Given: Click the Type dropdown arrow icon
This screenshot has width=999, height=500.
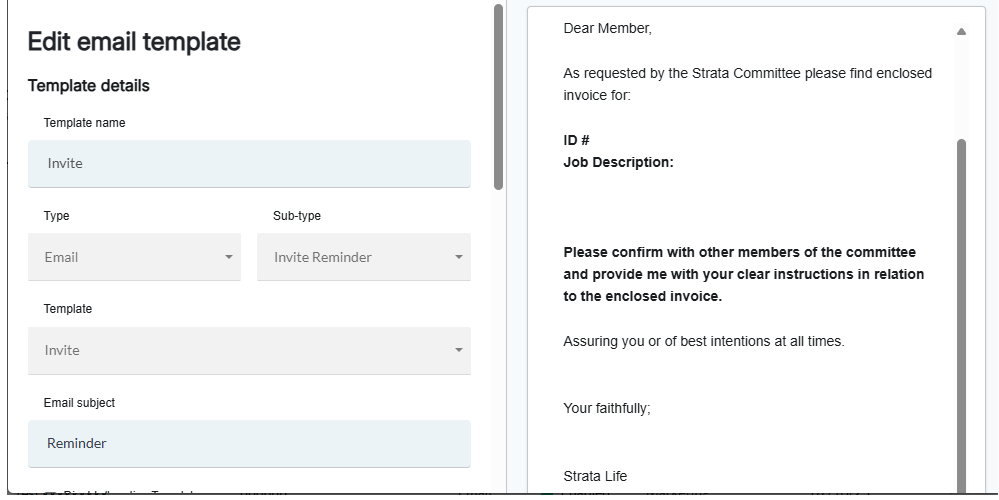Looking at the screenshot, I should click(229, 257).
